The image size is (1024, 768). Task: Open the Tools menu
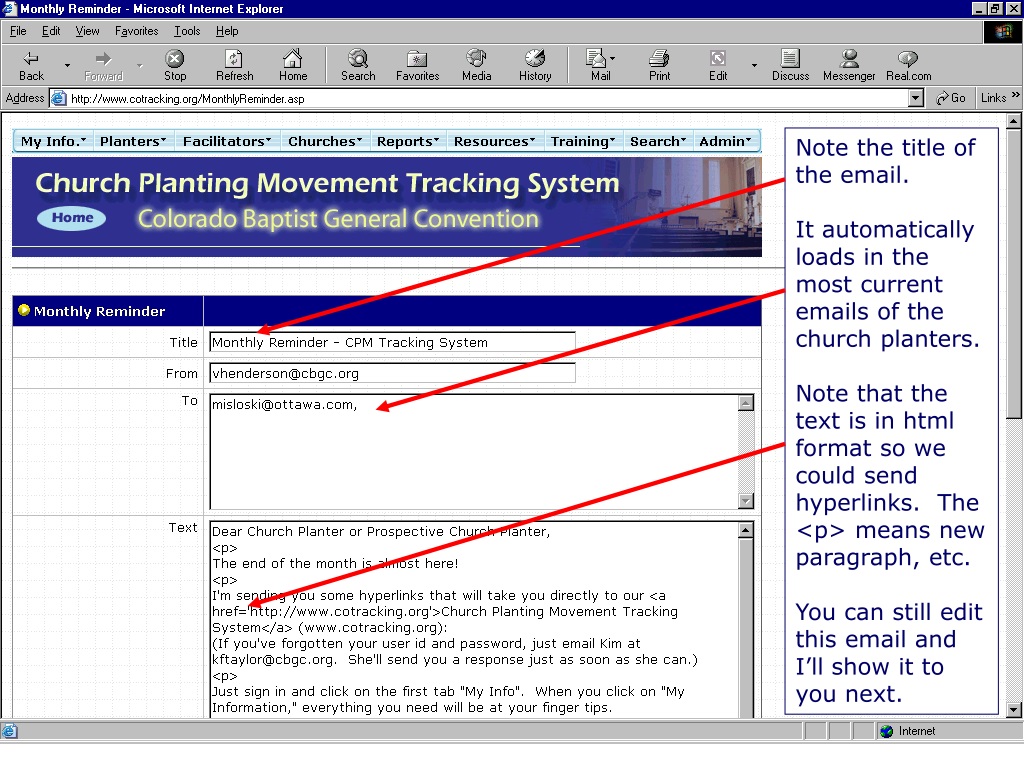pyautogui.click(x=187, y=31)
